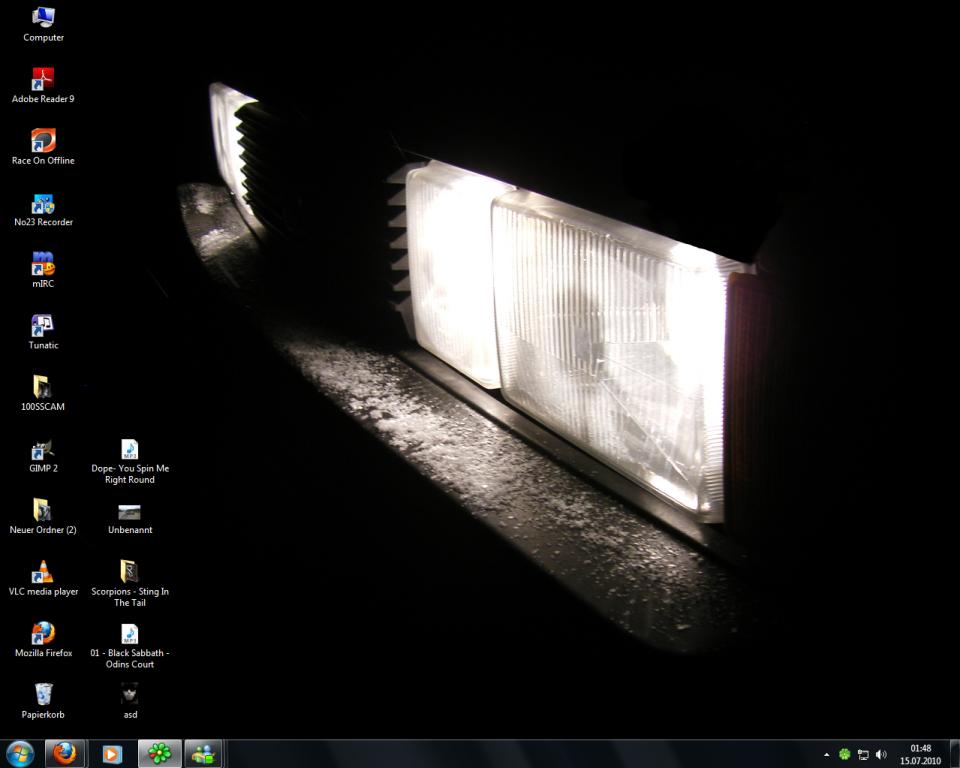The height and width of the screenshot is (768, 960).
Task: Show hidden system tray icons
Action: 826,754
